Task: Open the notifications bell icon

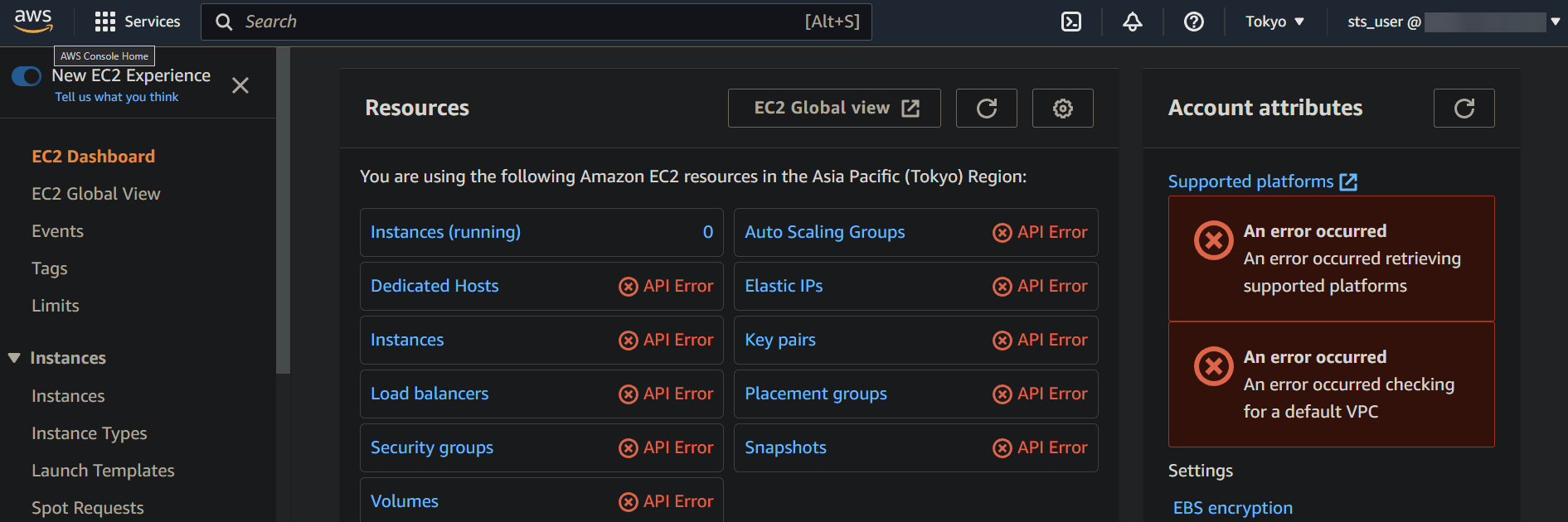Action: [x=1132, y=22]
